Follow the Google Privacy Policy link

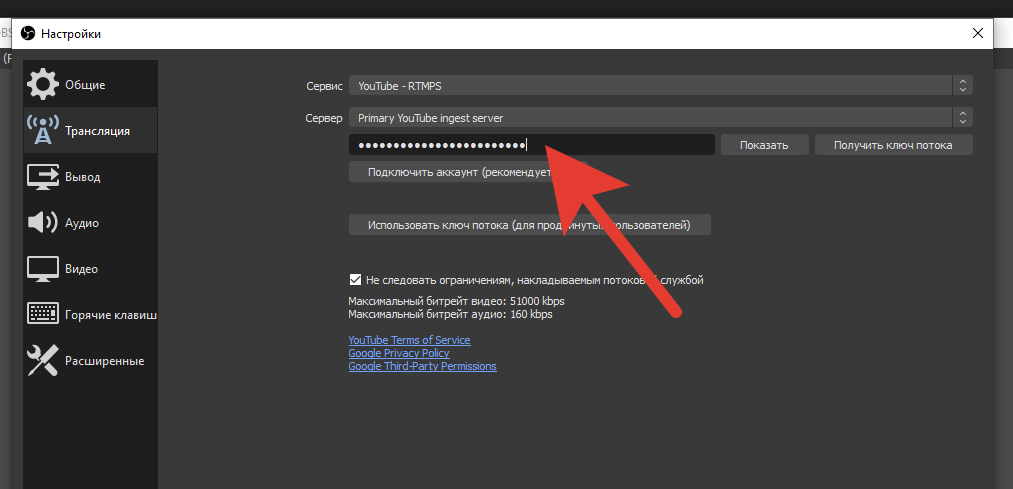(399, 353)
